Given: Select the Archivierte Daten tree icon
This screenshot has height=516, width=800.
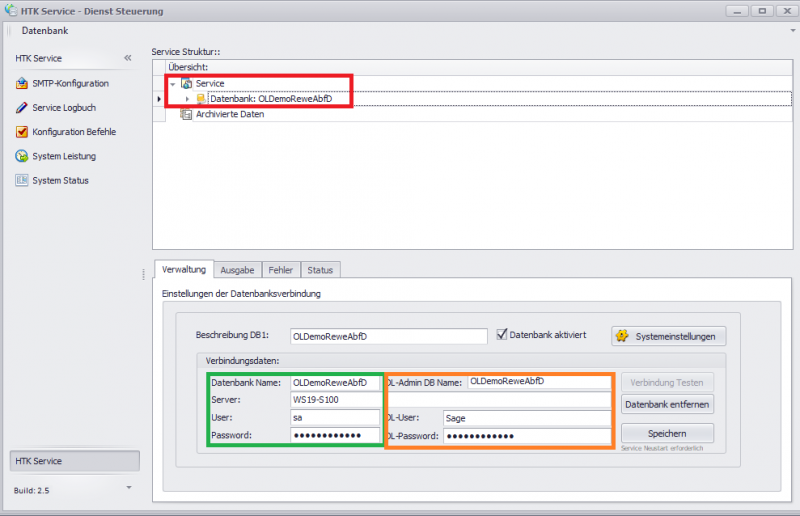Looking at the screenshot, I should click(x=186, y=114).
